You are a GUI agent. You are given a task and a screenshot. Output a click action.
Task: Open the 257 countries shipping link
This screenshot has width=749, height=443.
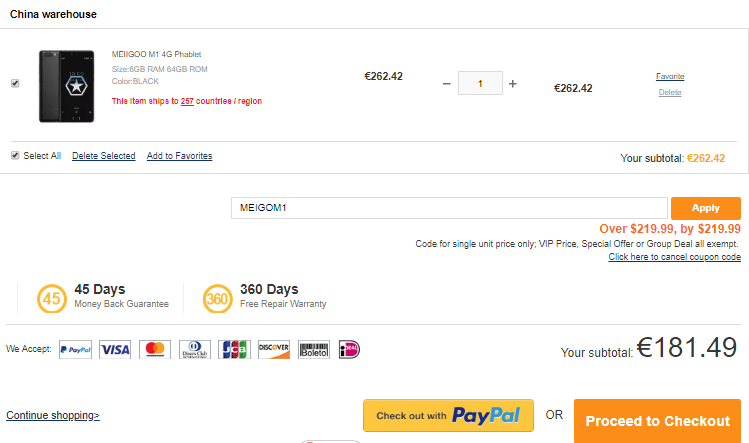pos(187,101)
